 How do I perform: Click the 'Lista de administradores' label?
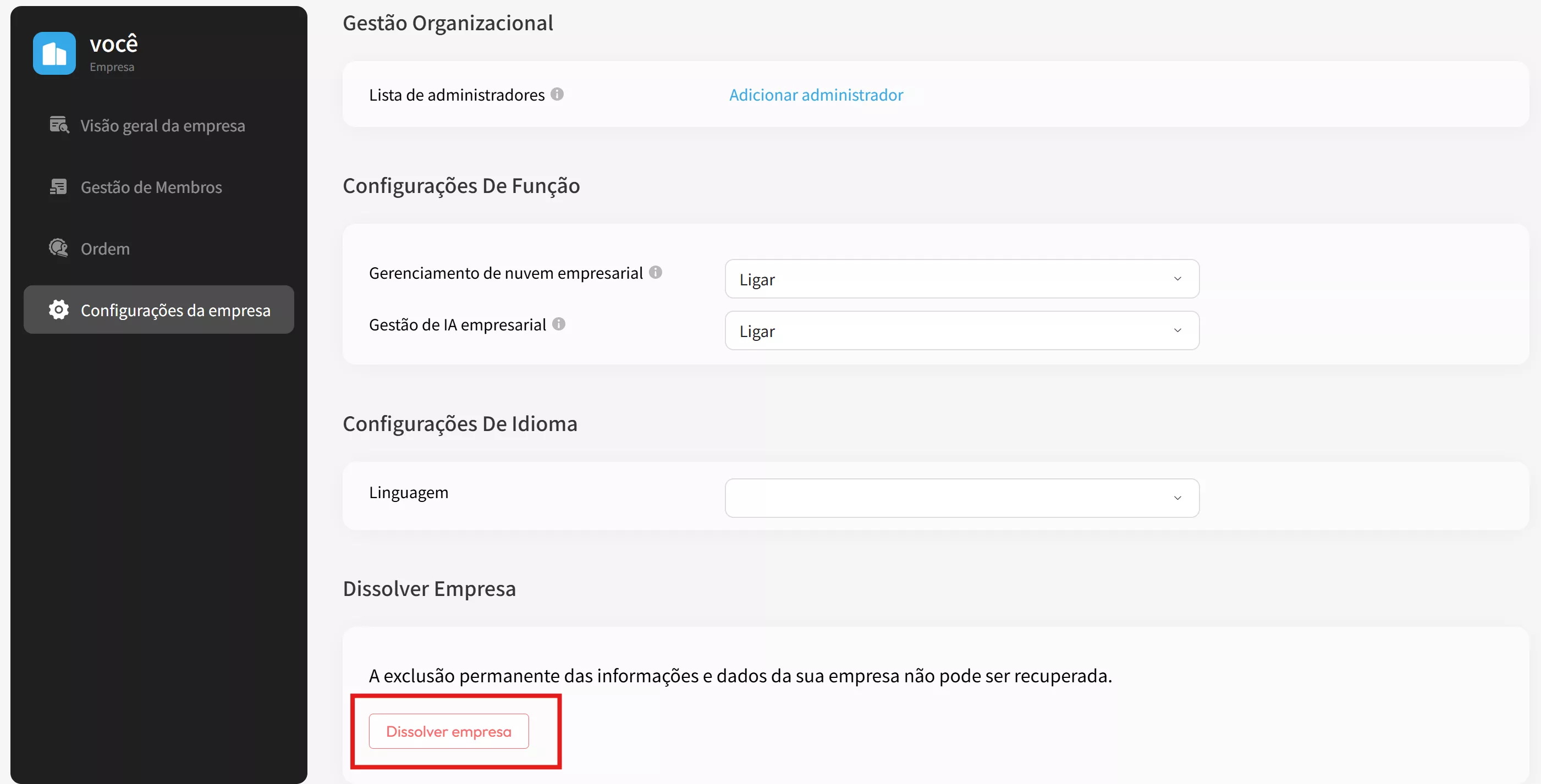pyautogui.click(x=456, y=95)
